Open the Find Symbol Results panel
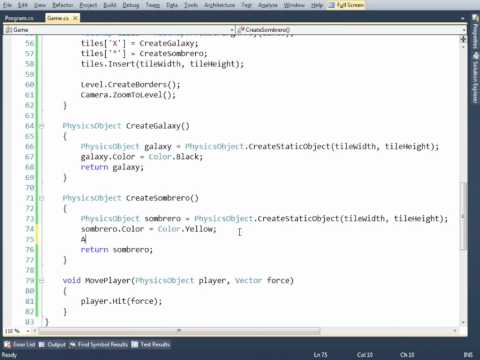This screenshot has height=360, width=480. coord(99,344)
